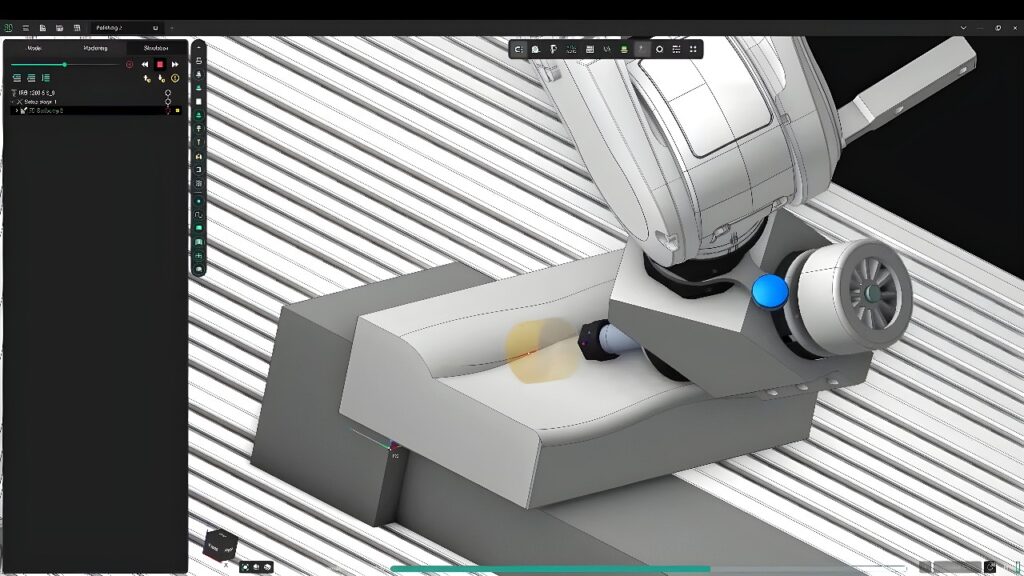Stop the running simulation
1024x576 pixels.
[x=160, y=65]
